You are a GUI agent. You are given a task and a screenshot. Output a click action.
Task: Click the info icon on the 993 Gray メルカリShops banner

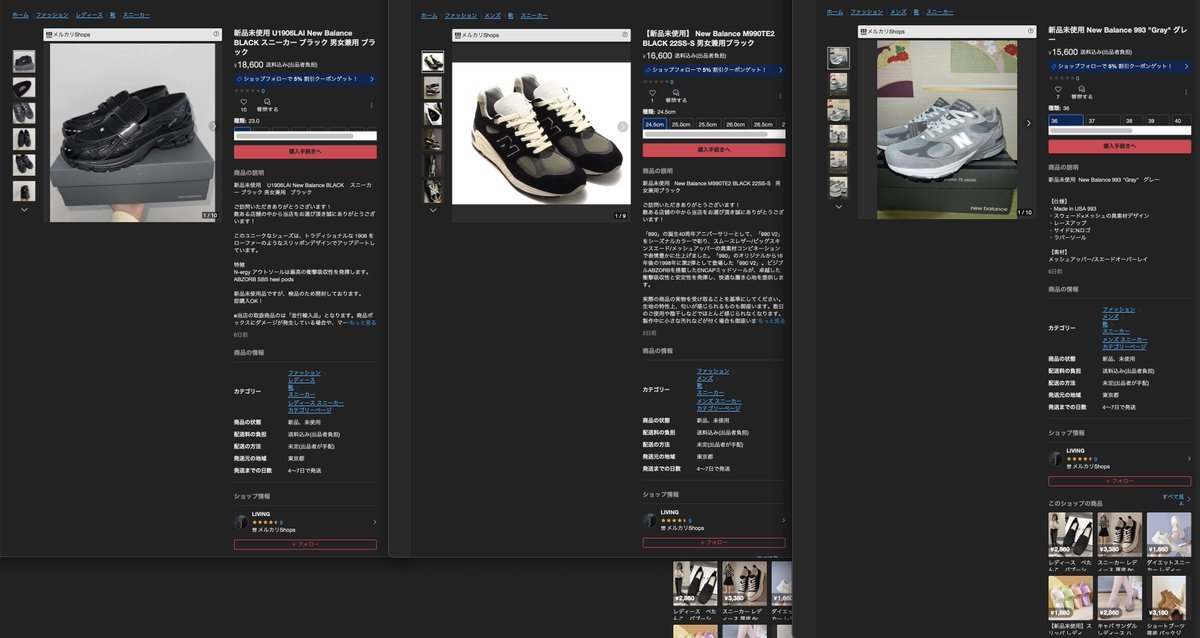[x=1031, y=32]
